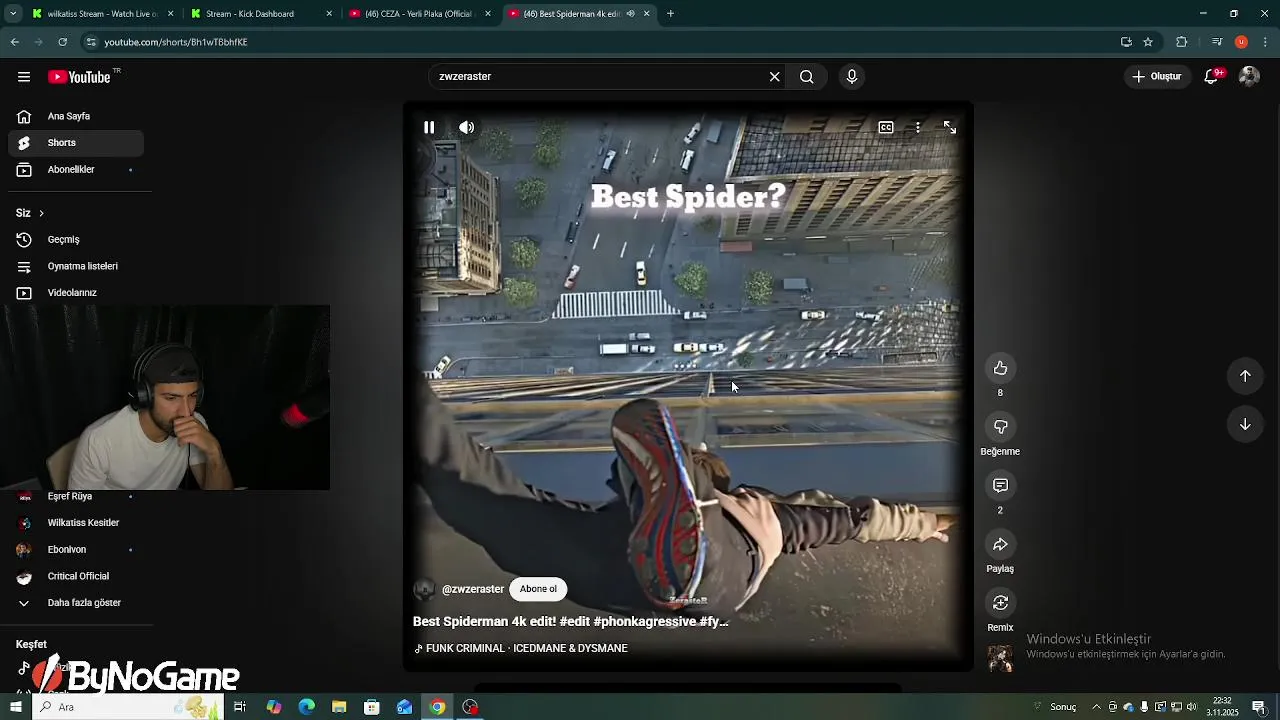Viewport: 1280px width, 720px height.
Task: Mute the Shorts volume speaker
Action: click(467, 128)
